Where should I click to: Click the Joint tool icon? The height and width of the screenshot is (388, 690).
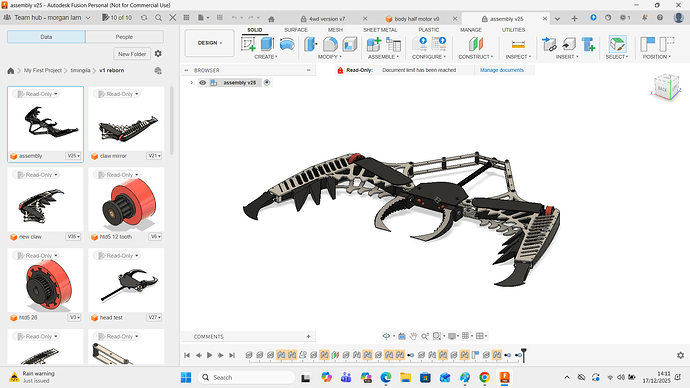coord(393,44)
